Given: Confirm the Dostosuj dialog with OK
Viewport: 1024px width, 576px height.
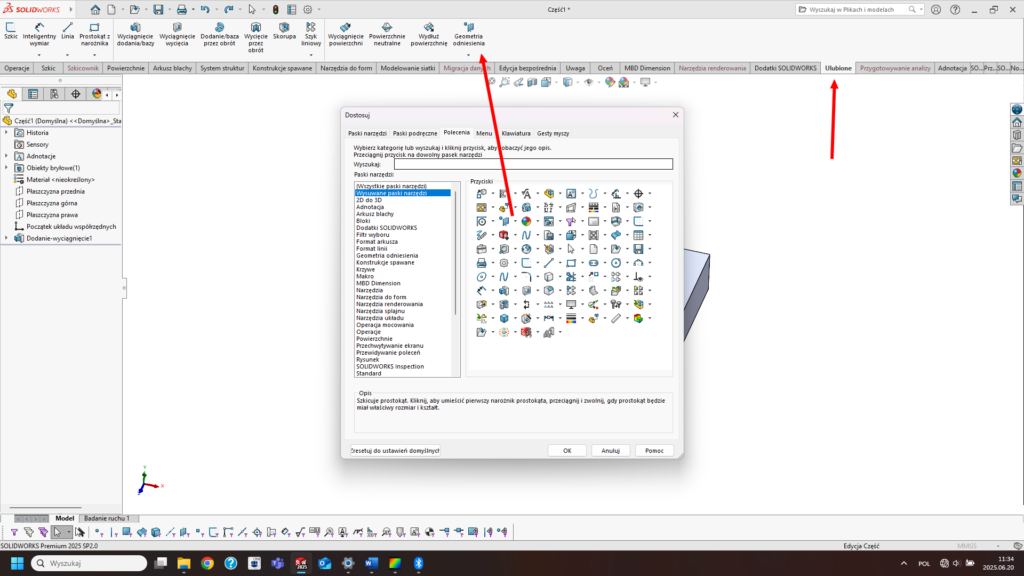Looking at the screenshot, I should point(567,451).
